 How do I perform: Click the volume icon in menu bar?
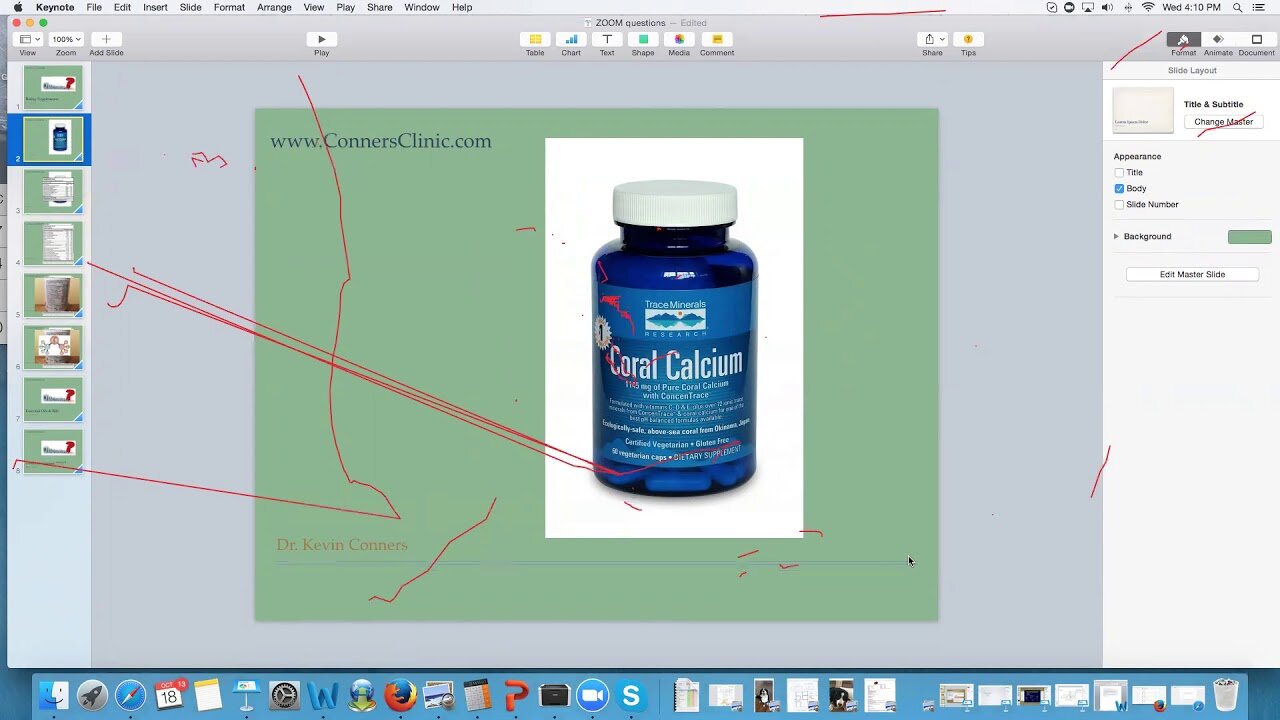point(1107,7)
